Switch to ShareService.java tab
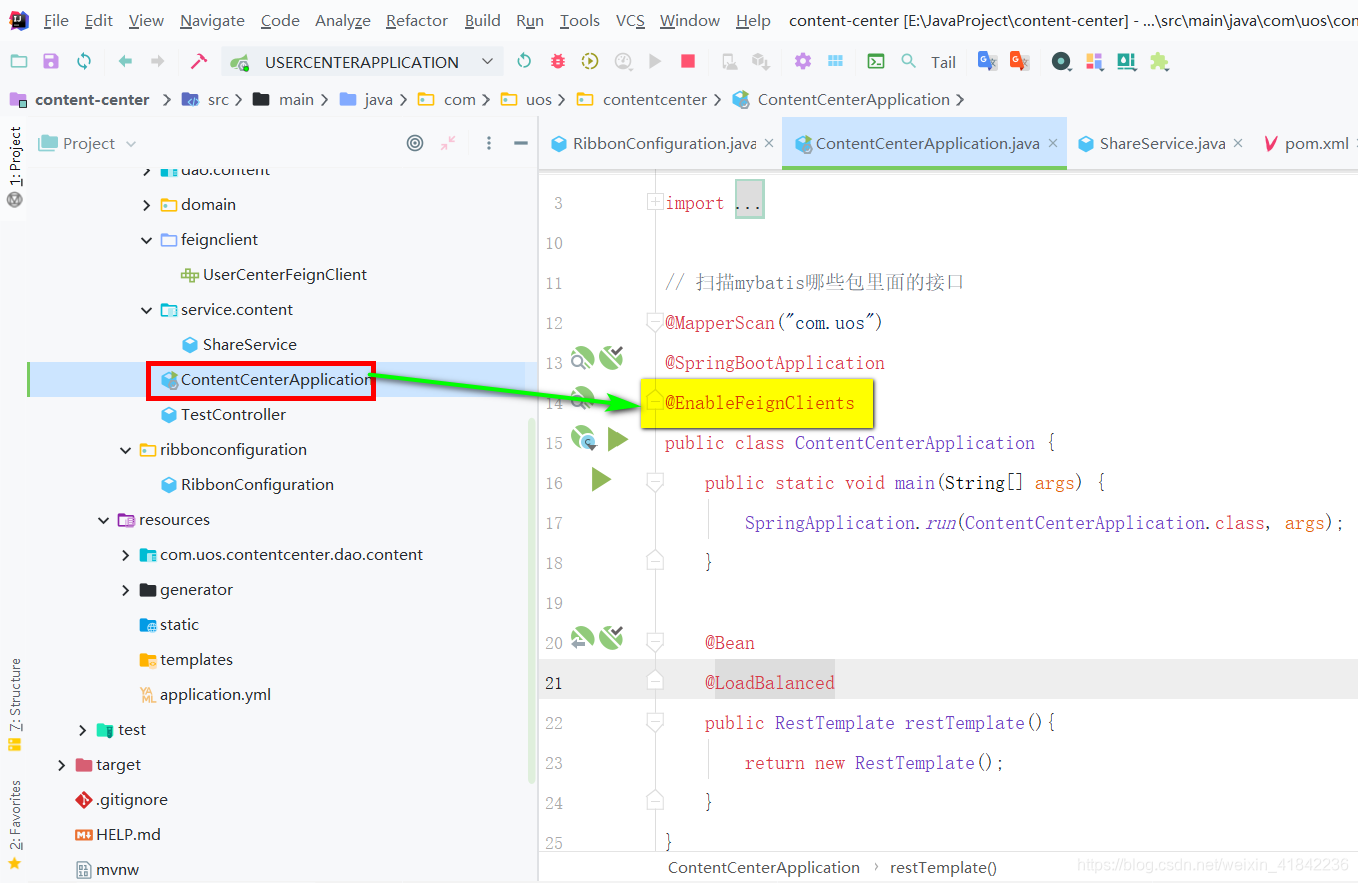 point(1162,143)
